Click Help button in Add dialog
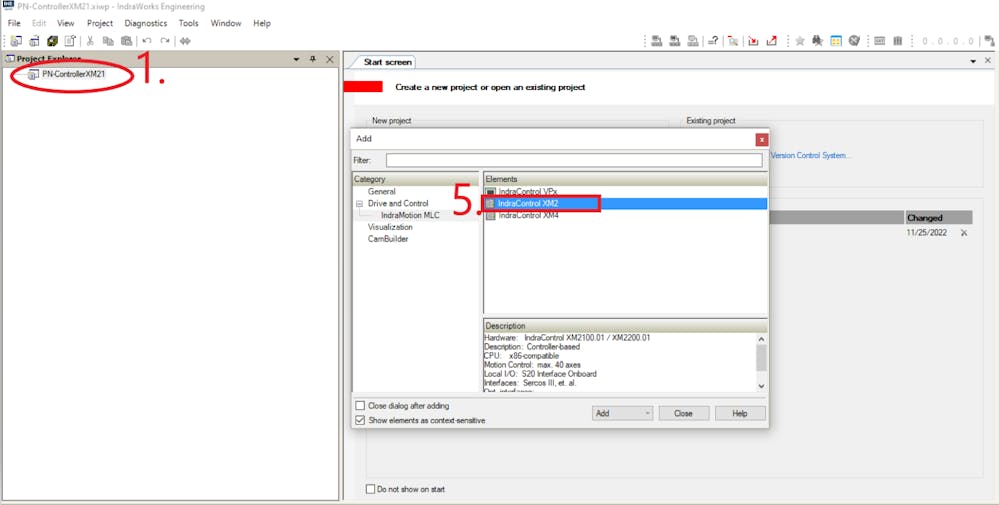This screenshot has width=999, height=505. (x=740, y=413)
